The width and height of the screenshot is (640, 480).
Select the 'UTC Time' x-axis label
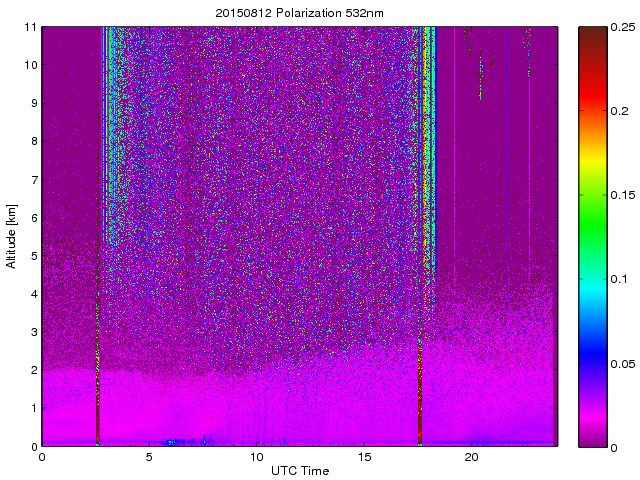click(299, 470)
